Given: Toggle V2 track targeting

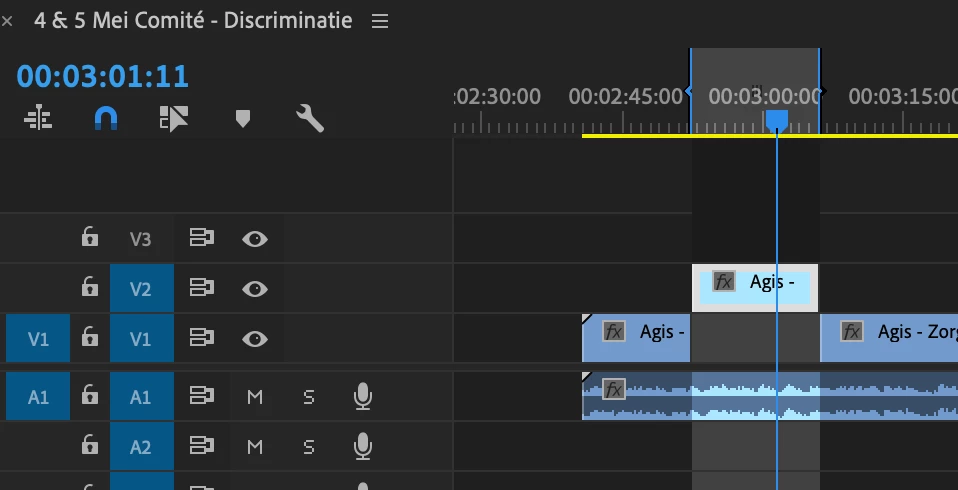Looking at the screenshot, I should [x=142, y=288].
